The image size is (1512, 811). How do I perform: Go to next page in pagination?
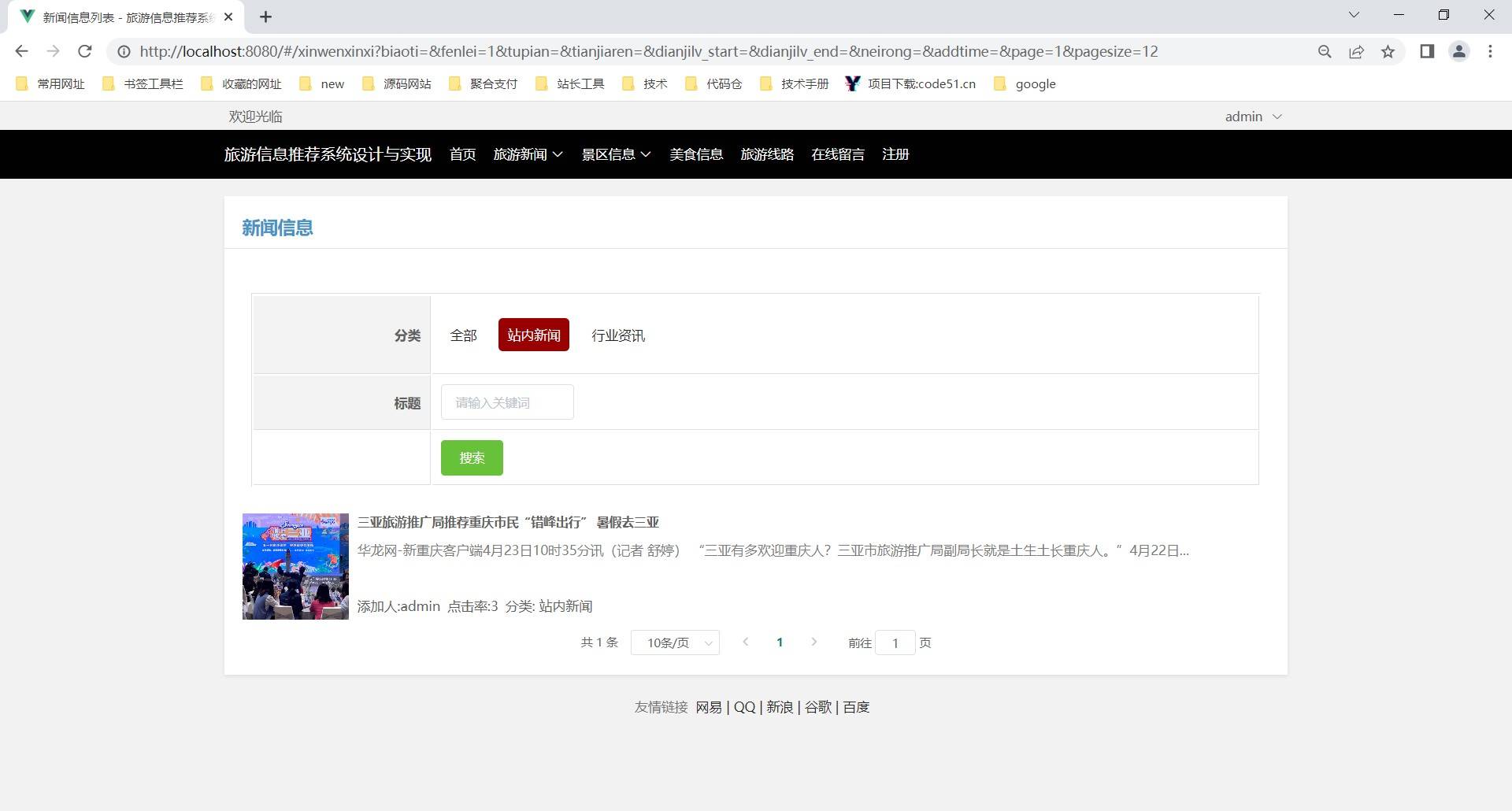tap(814, 642)
